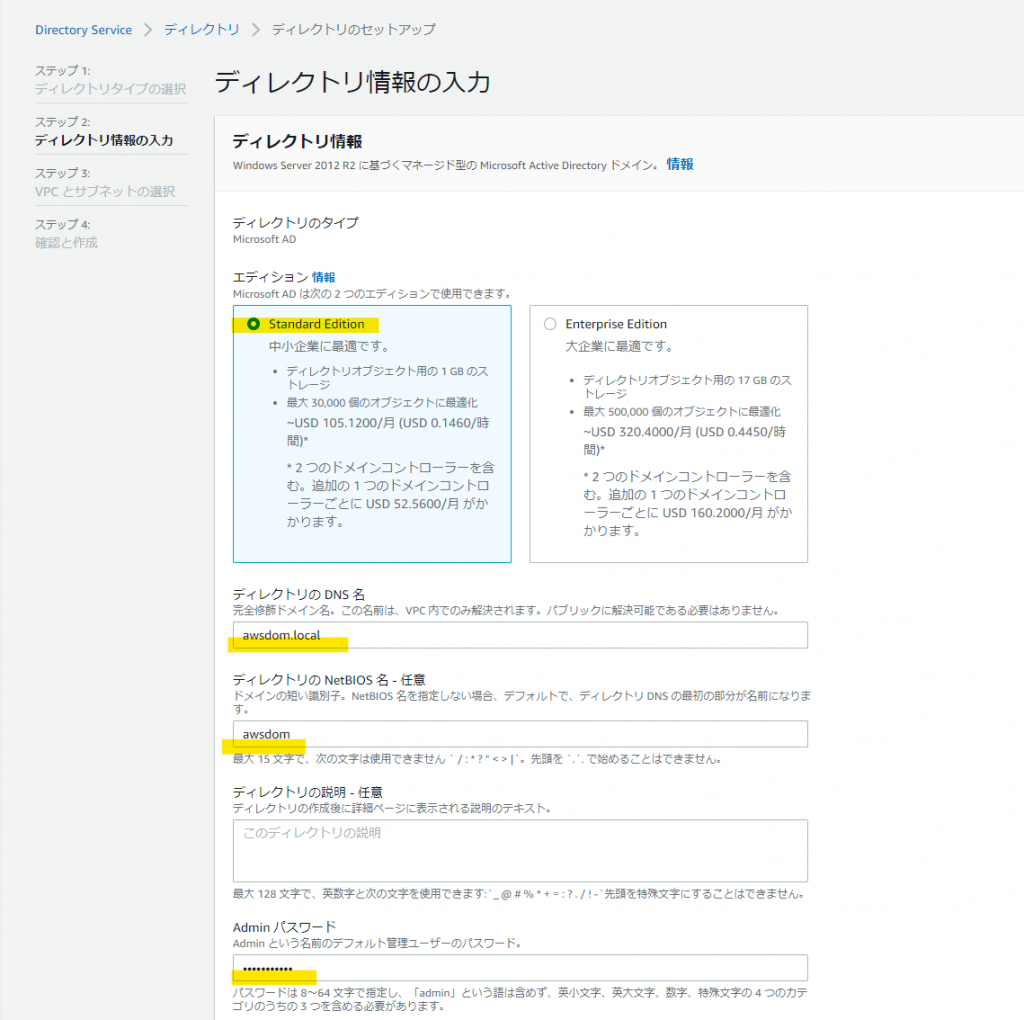This screenshot has width=1024, height=1020.
Task: Click ディレクトリのセットアップ breadcrumb item
Action: [353, 30]
